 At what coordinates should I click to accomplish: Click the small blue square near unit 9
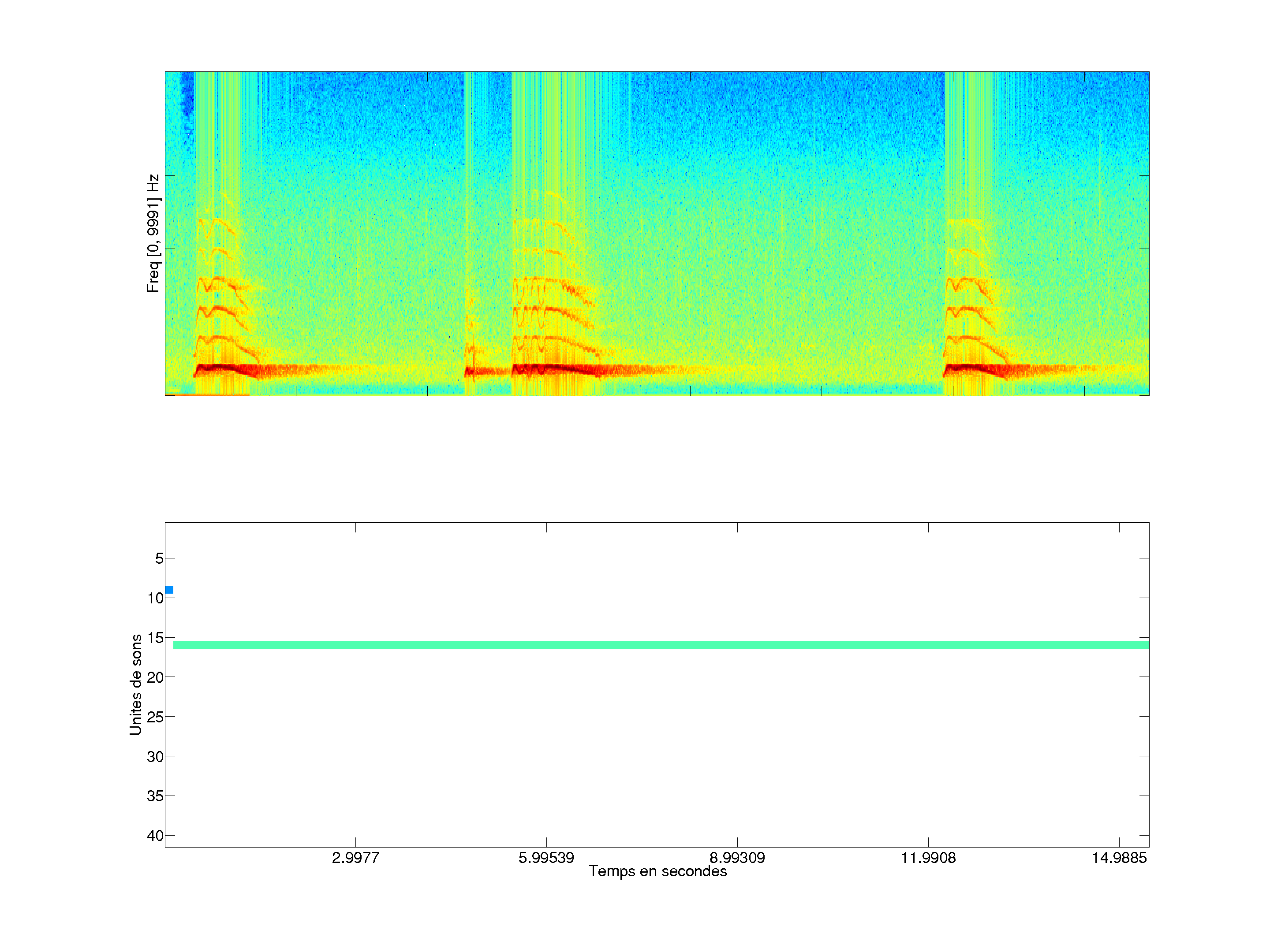click(x=169, y=590)
